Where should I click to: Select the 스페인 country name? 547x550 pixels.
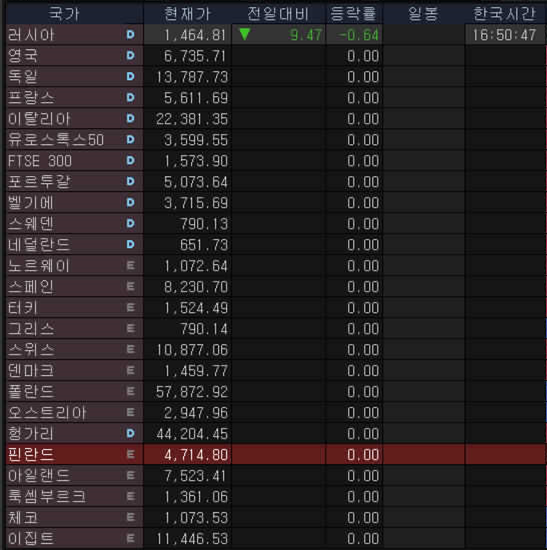coord(31,287)
